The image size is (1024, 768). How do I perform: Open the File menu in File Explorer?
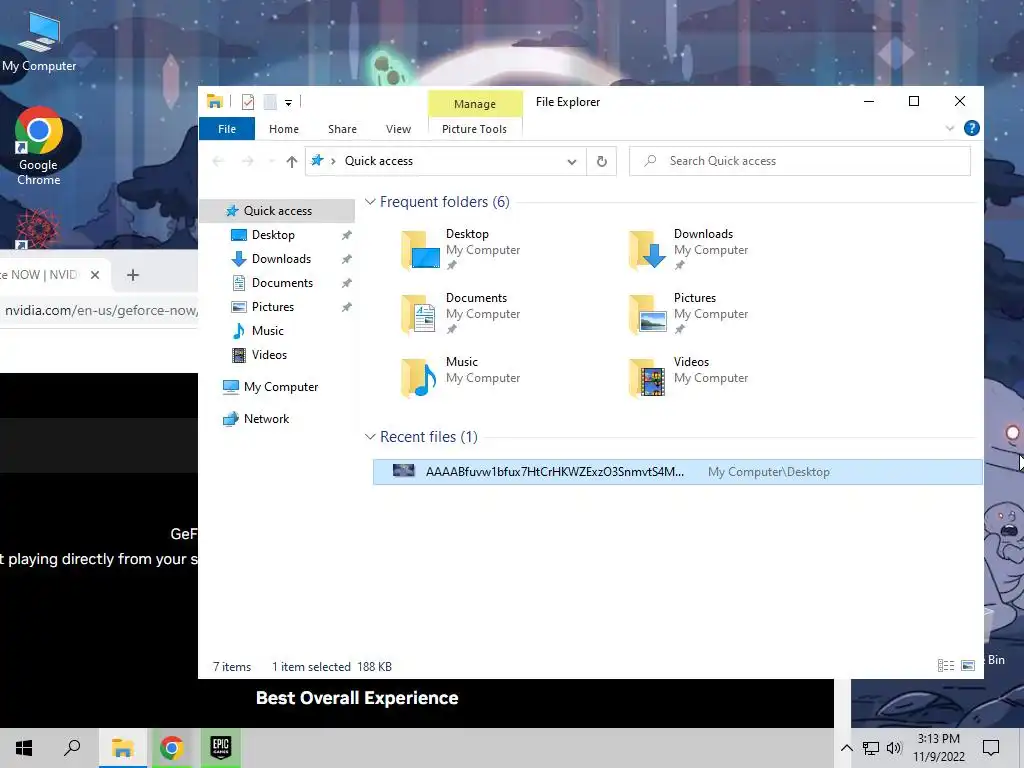(x=227, y=129)
